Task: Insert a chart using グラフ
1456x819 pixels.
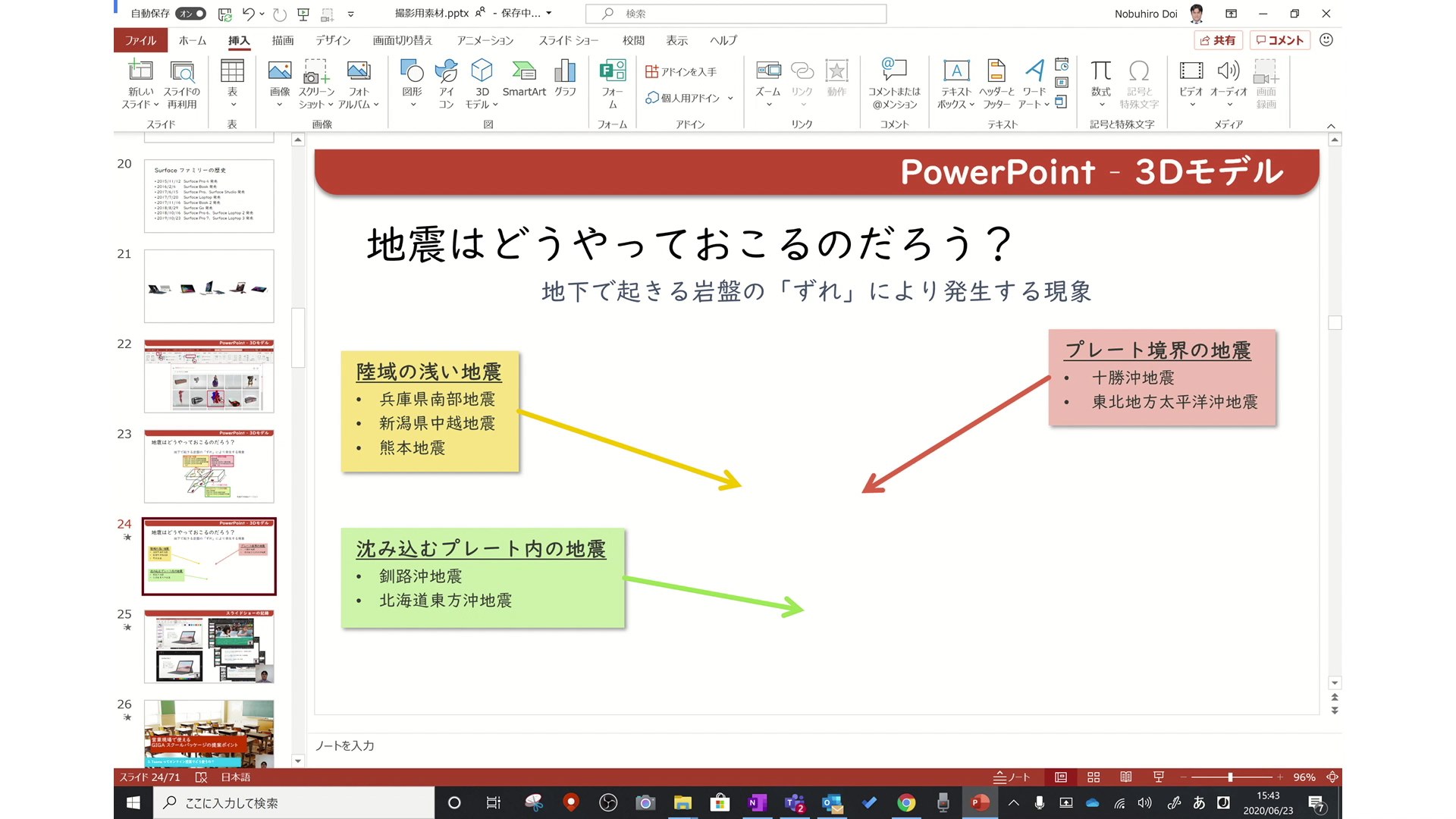Action: [x=564, y=80]
